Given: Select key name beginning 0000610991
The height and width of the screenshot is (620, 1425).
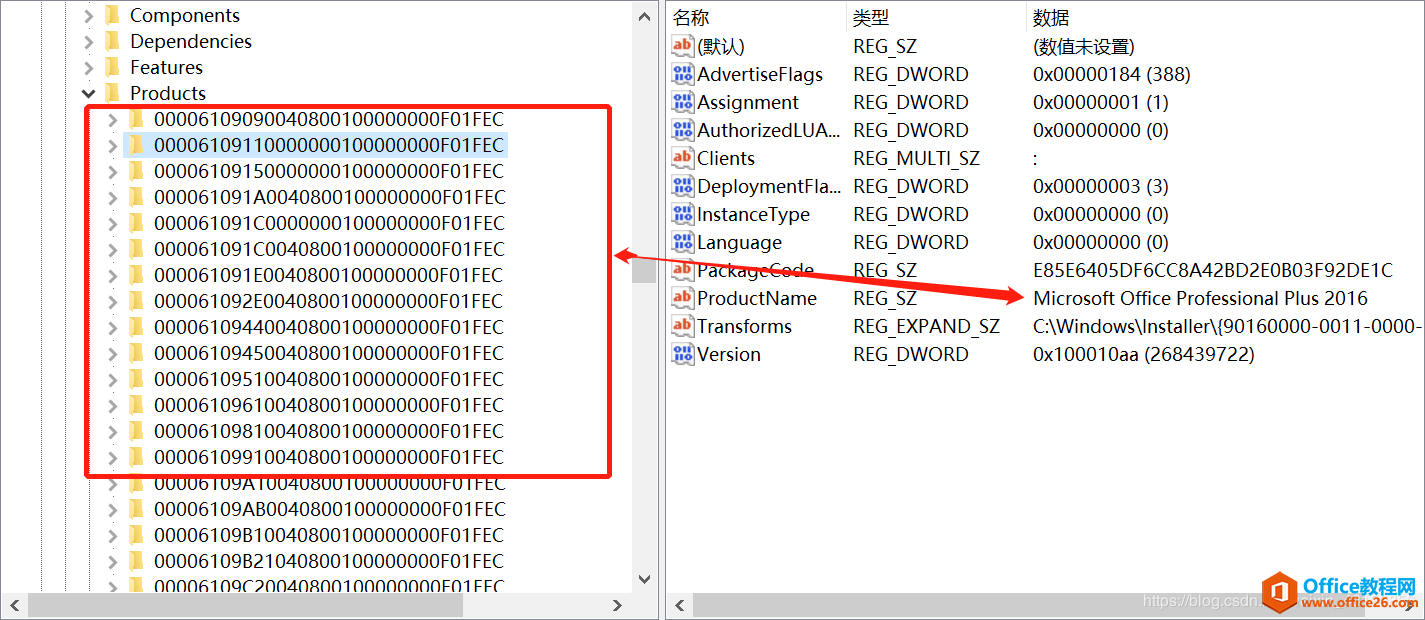Looking at the screenshot, I should [x=329, y=457].
